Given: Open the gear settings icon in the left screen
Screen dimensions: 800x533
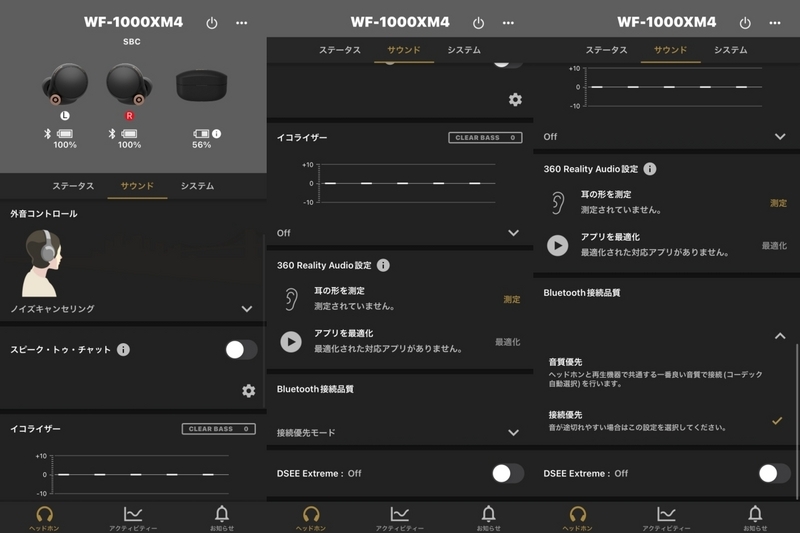Looking at the screenshot, I should click(x=248, y=391).
